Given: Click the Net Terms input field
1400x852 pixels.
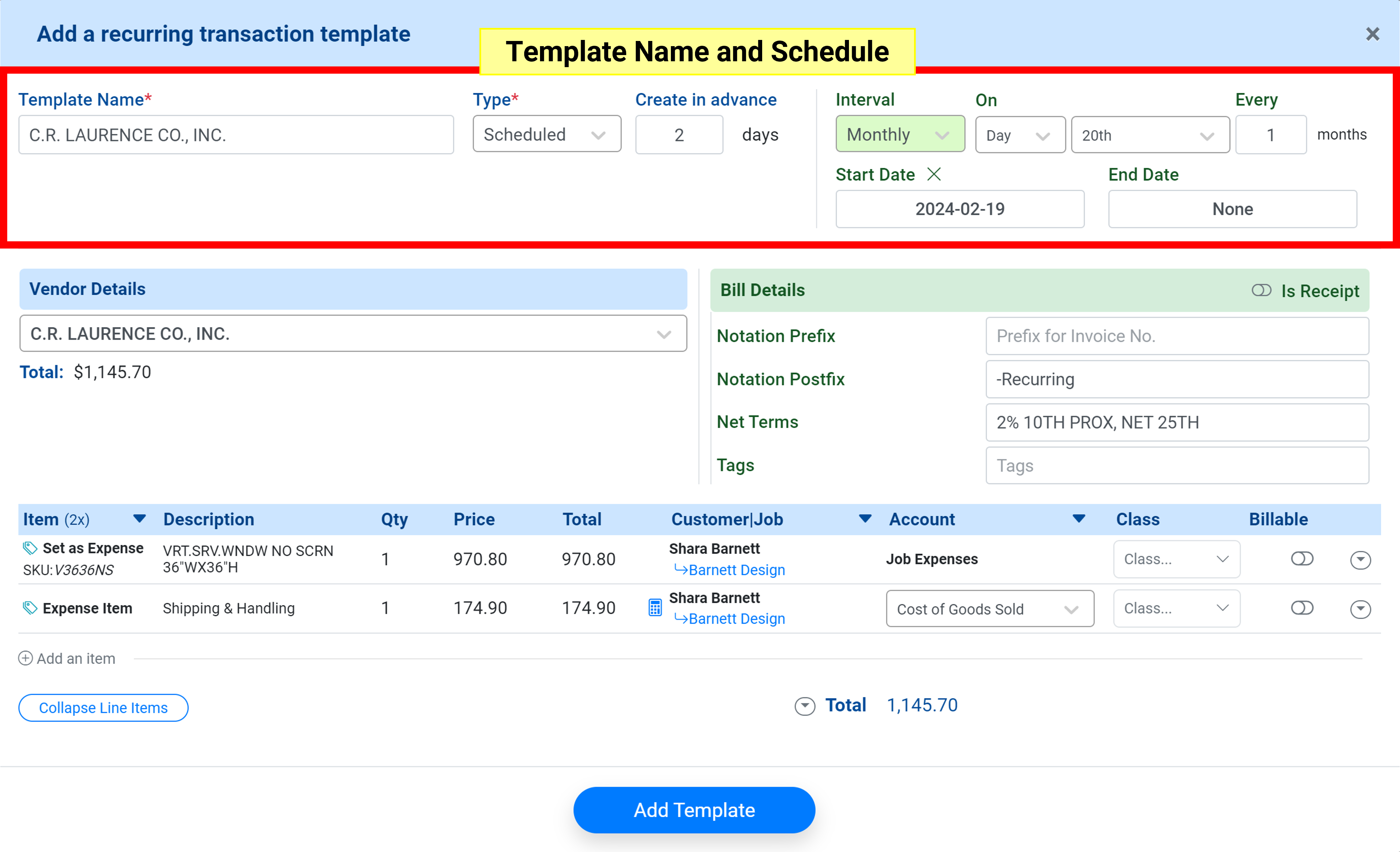Looking at the screenshot, I should pyautogui.click(x=1177, y=422).
